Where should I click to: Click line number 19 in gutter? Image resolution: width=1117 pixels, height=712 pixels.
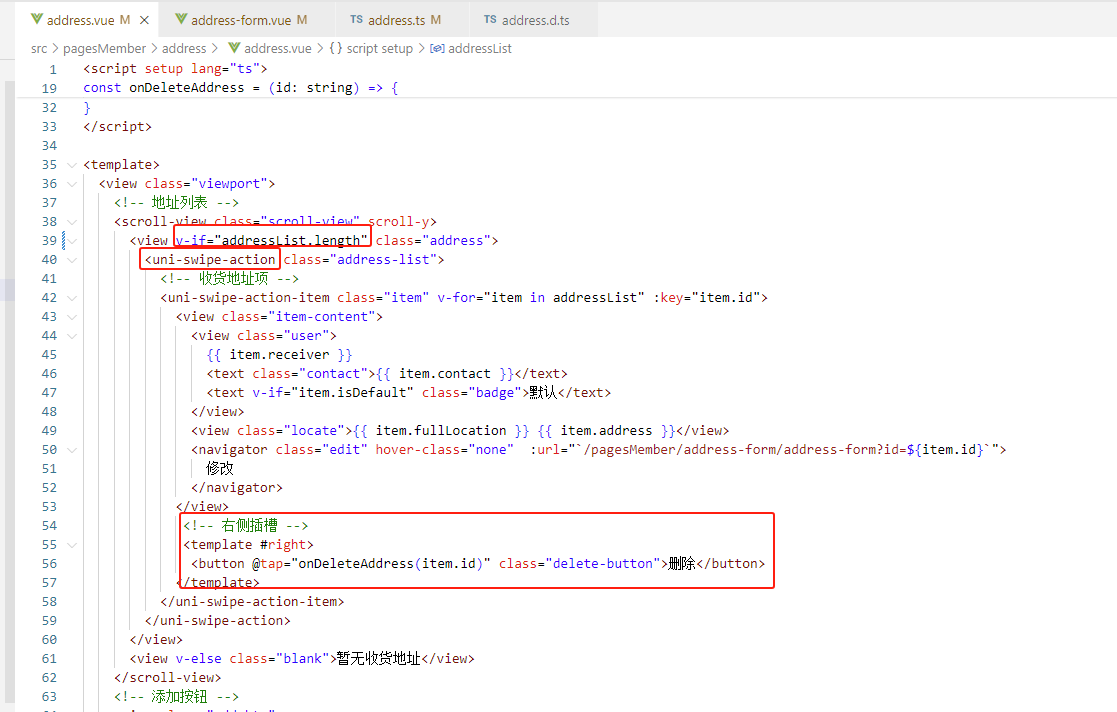click(49, 88)
